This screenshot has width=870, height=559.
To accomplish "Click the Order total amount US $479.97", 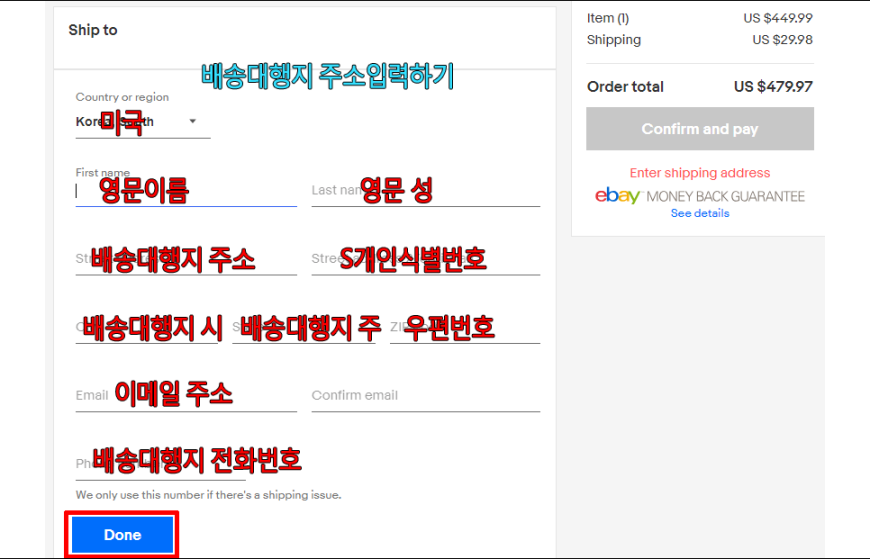I will (773, 87).
